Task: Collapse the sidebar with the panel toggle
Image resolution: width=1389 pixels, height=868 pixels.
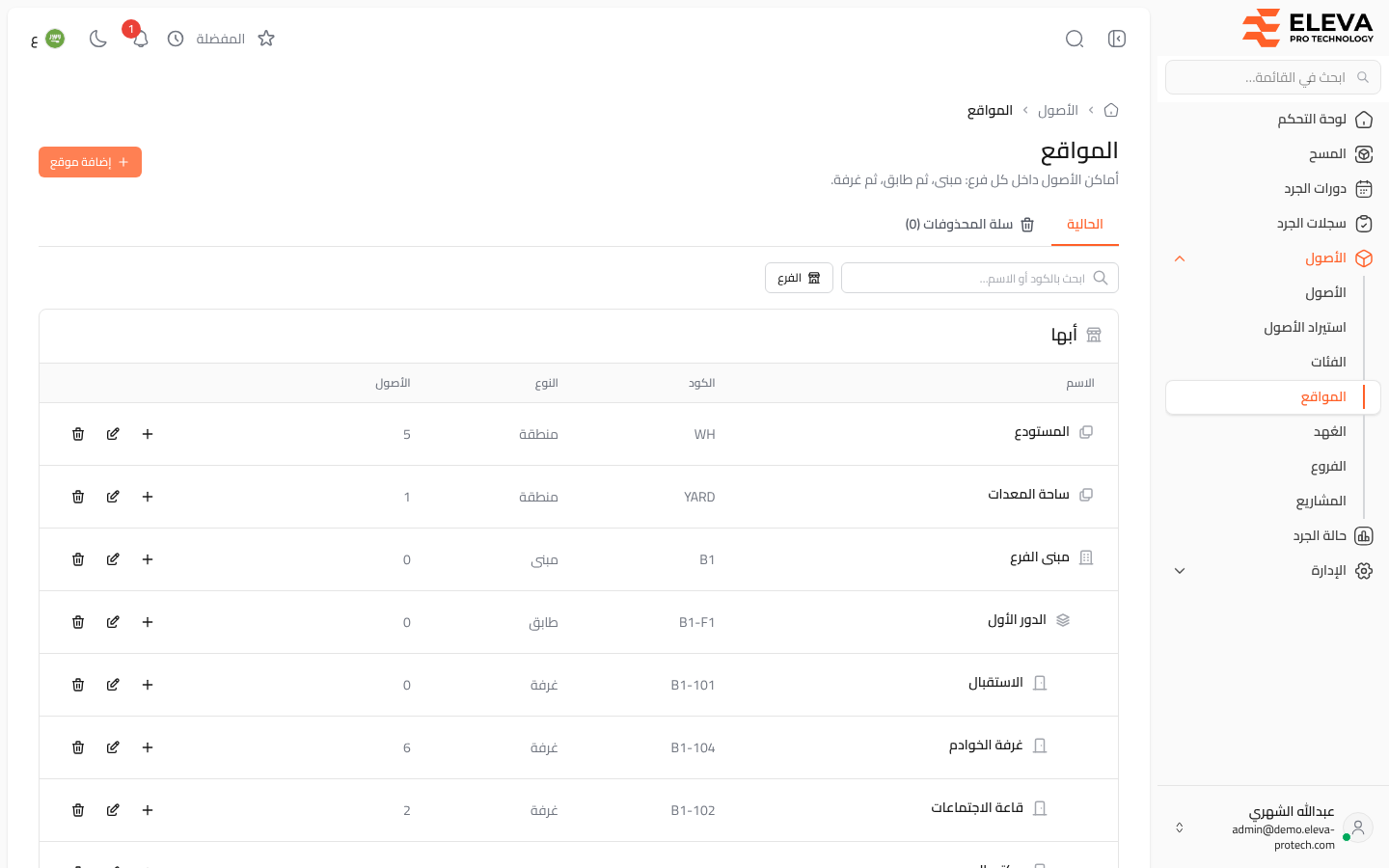Action: (x=1117, y=39)
